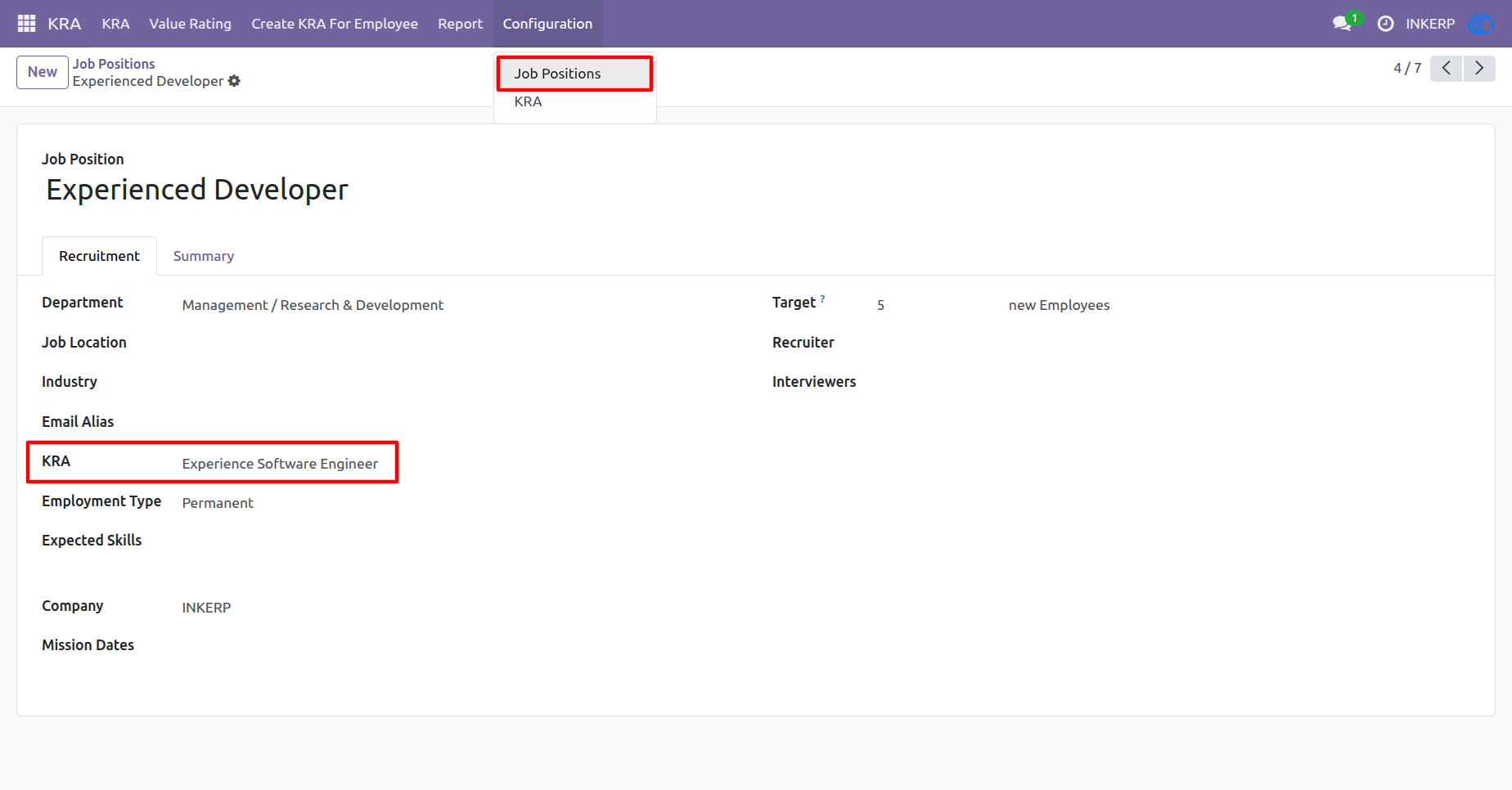Click the Mission Dates field

pyautogui.click(x=452, y=646)
